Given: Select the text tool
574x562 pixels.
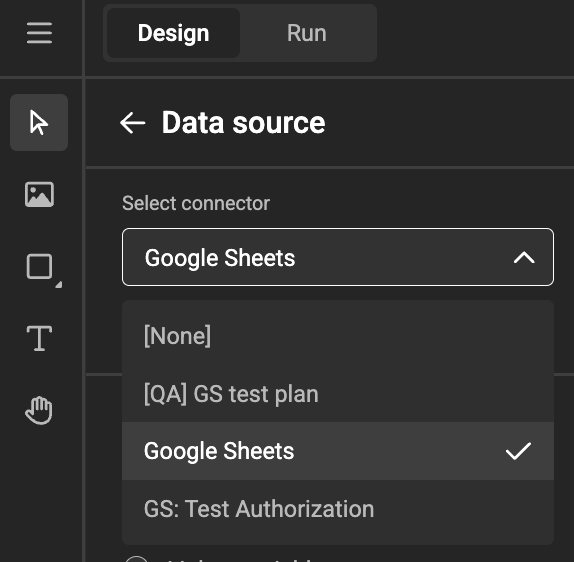Looking at the screenshot, I should [39, 338].
